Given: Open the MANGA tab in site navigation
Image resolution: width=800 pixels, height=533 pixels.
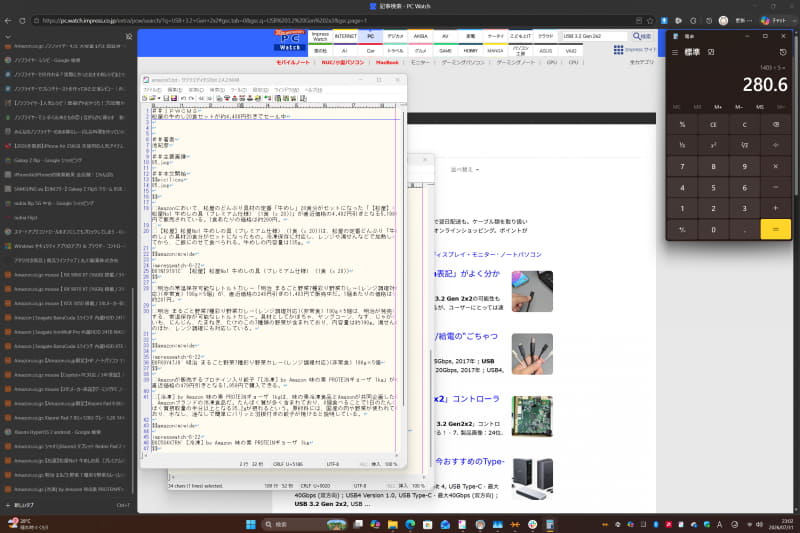Looking at the screenshot, I should (x=495, y=51).
